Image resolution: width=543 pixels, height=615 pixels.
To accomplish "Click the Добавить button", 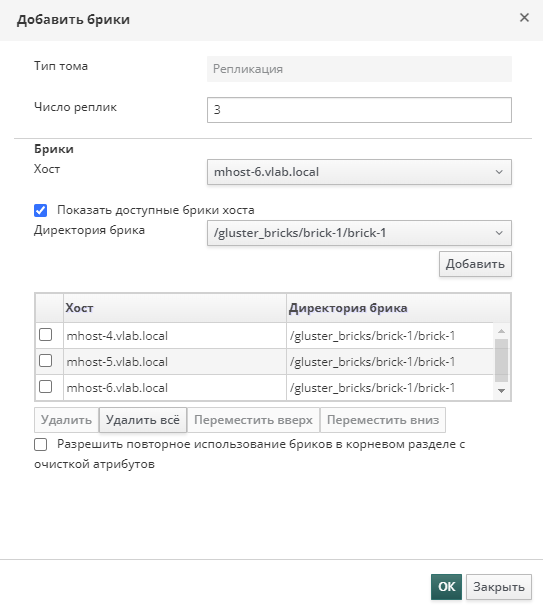I will [x=475, y=264].
